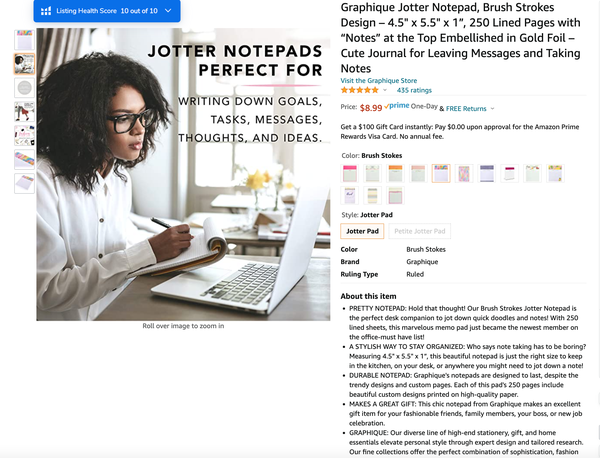
Task: Select the highlighted Brush Strokes color swatch
Action: click(441, 173)
